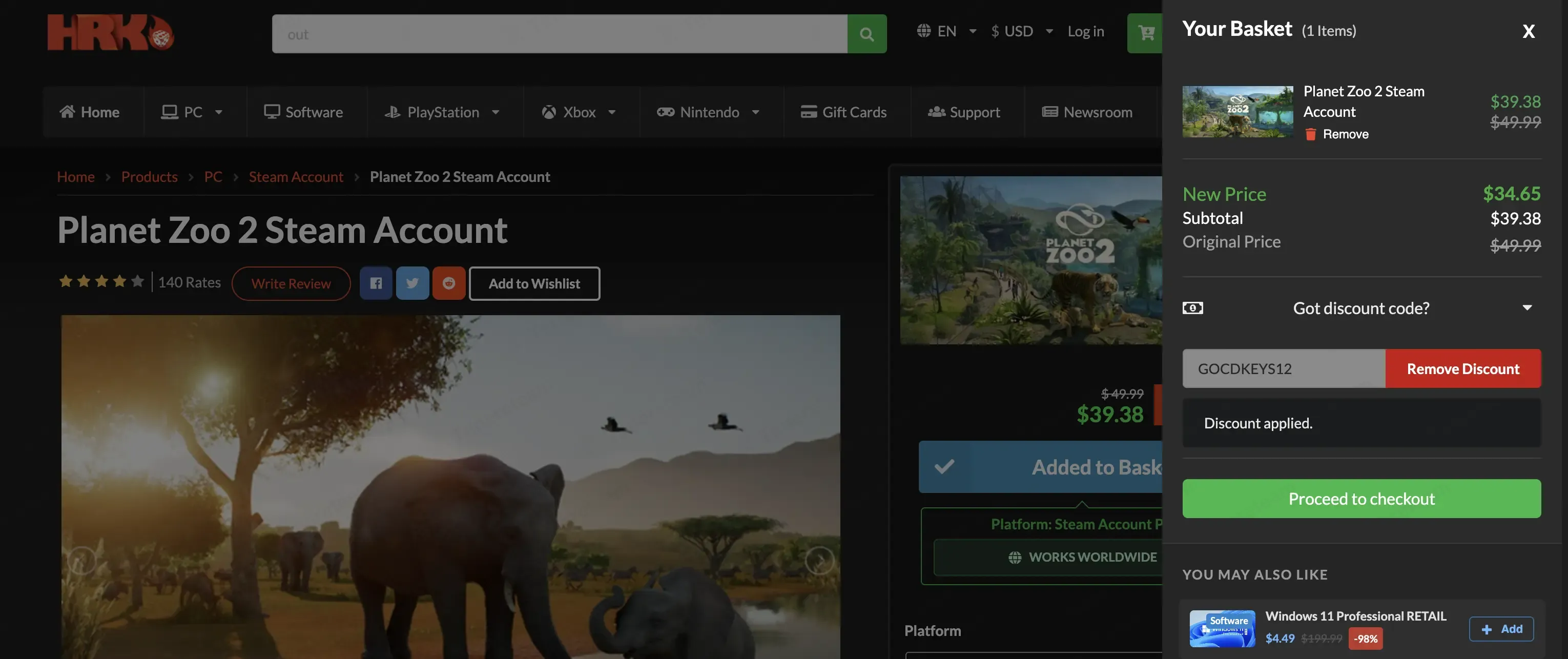Show previous screenshot with left carousel arrow
Viewport: 1568px width, 659px height.
click(81, 560)
